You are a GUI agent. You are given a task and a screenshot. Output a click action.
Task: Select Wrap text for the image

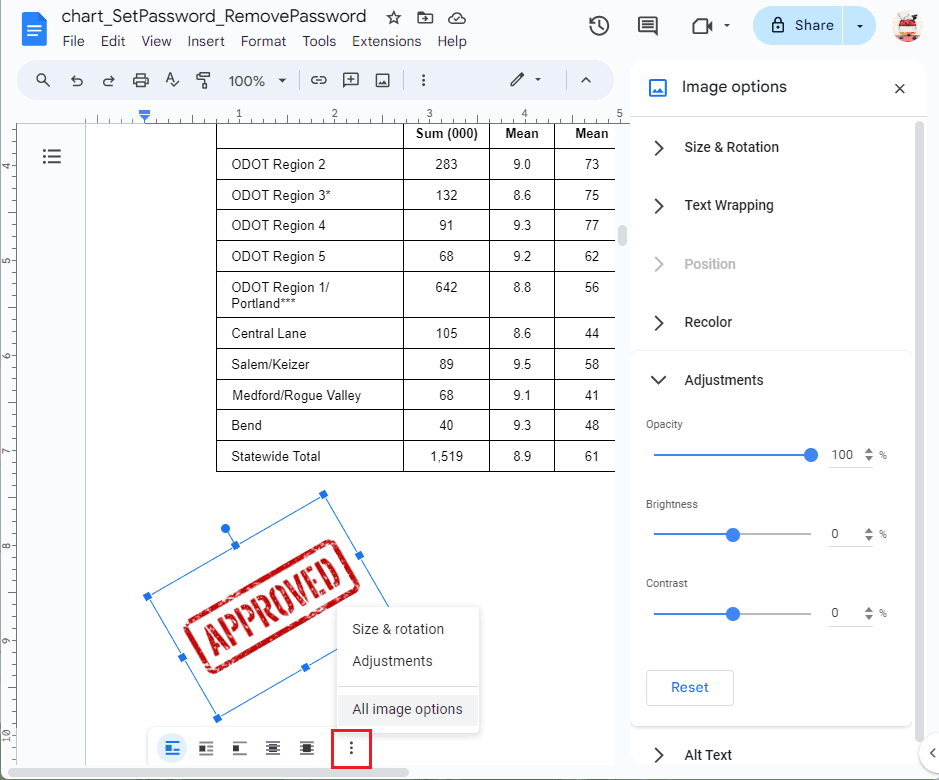point(206,747)
